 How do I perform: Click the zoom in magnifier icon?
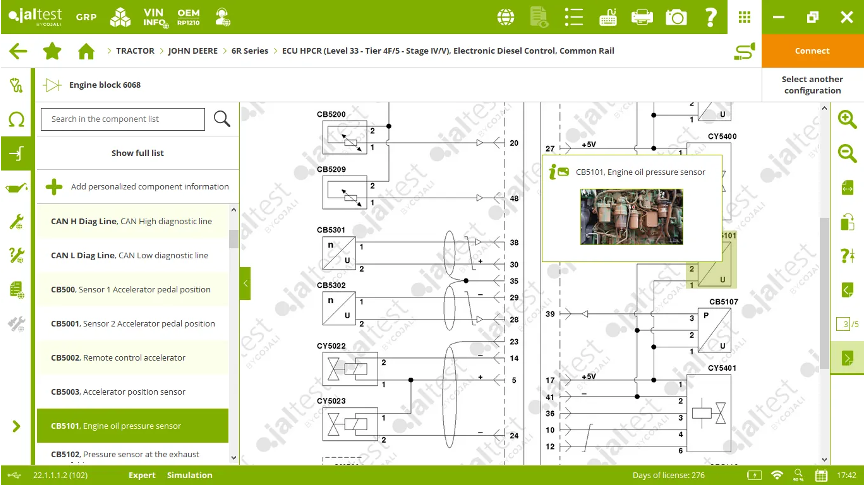tap(847, 119)
